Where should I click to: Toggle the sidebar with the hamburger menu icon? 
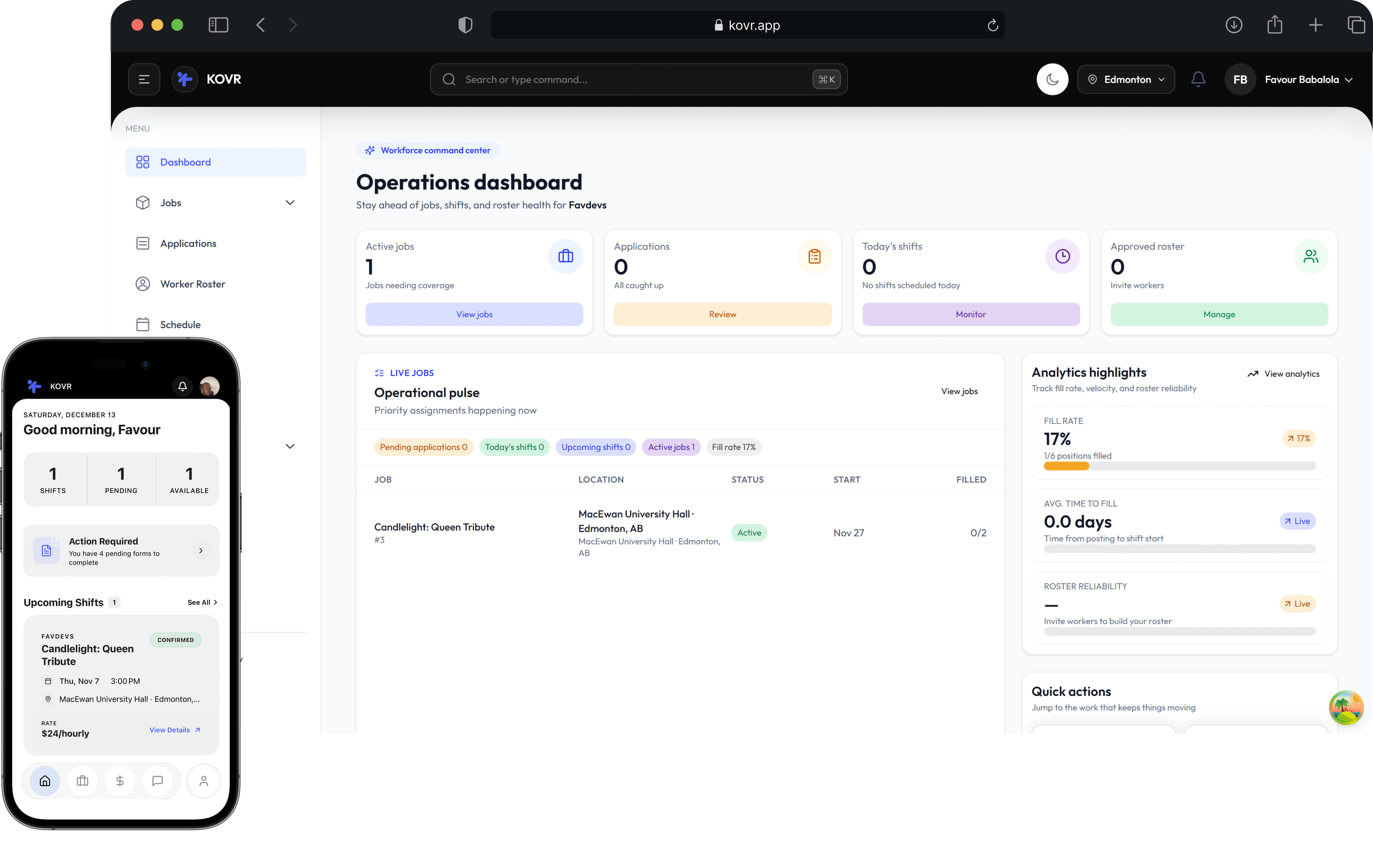point(144,79)
